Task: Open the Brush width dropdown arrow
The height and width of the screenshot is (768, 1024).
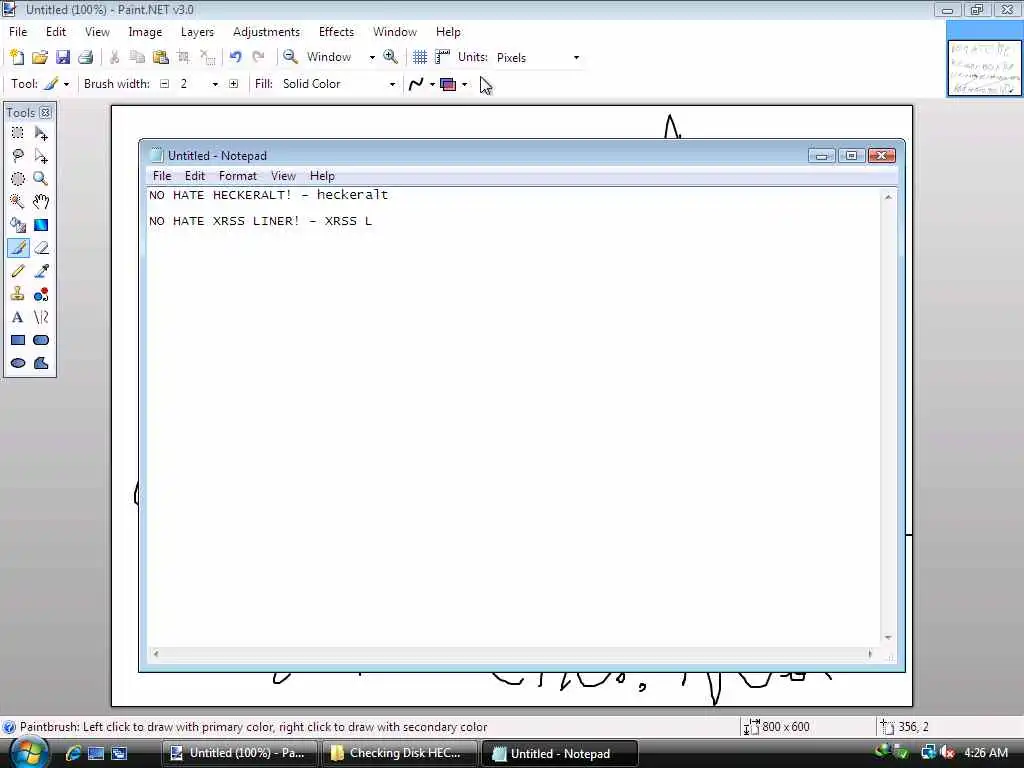Action: (215, 84)
